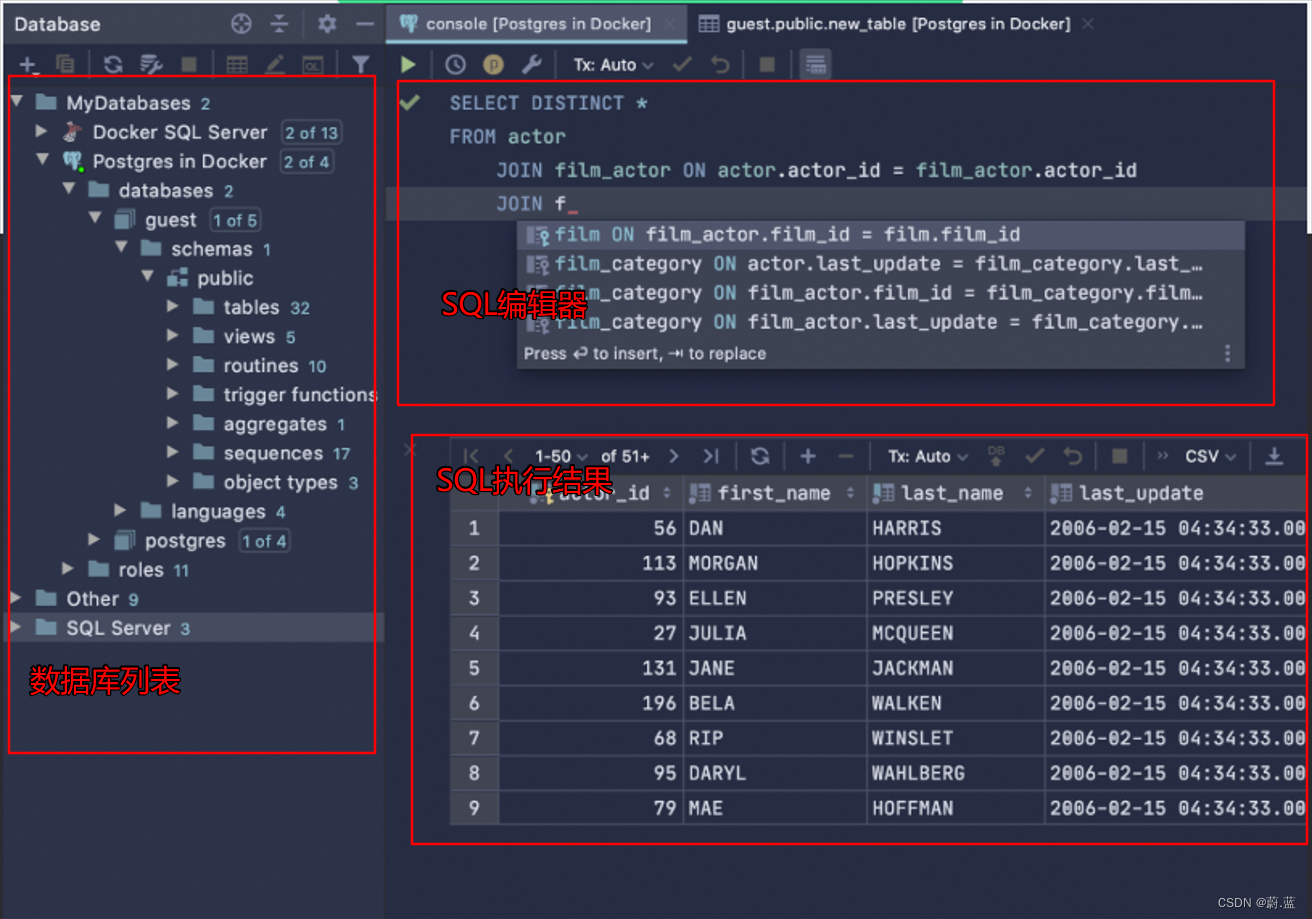Run the query with green Execute arrow
The height and width of the screenshot is (919, 1312).
click(408, 65)
